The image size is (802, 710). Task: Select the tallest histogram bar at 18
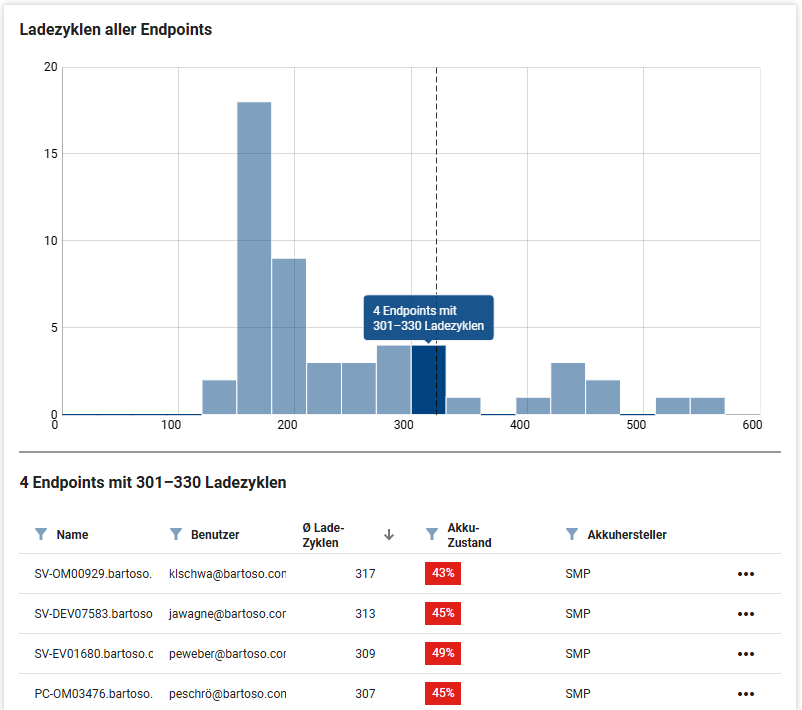click(254, 258)
